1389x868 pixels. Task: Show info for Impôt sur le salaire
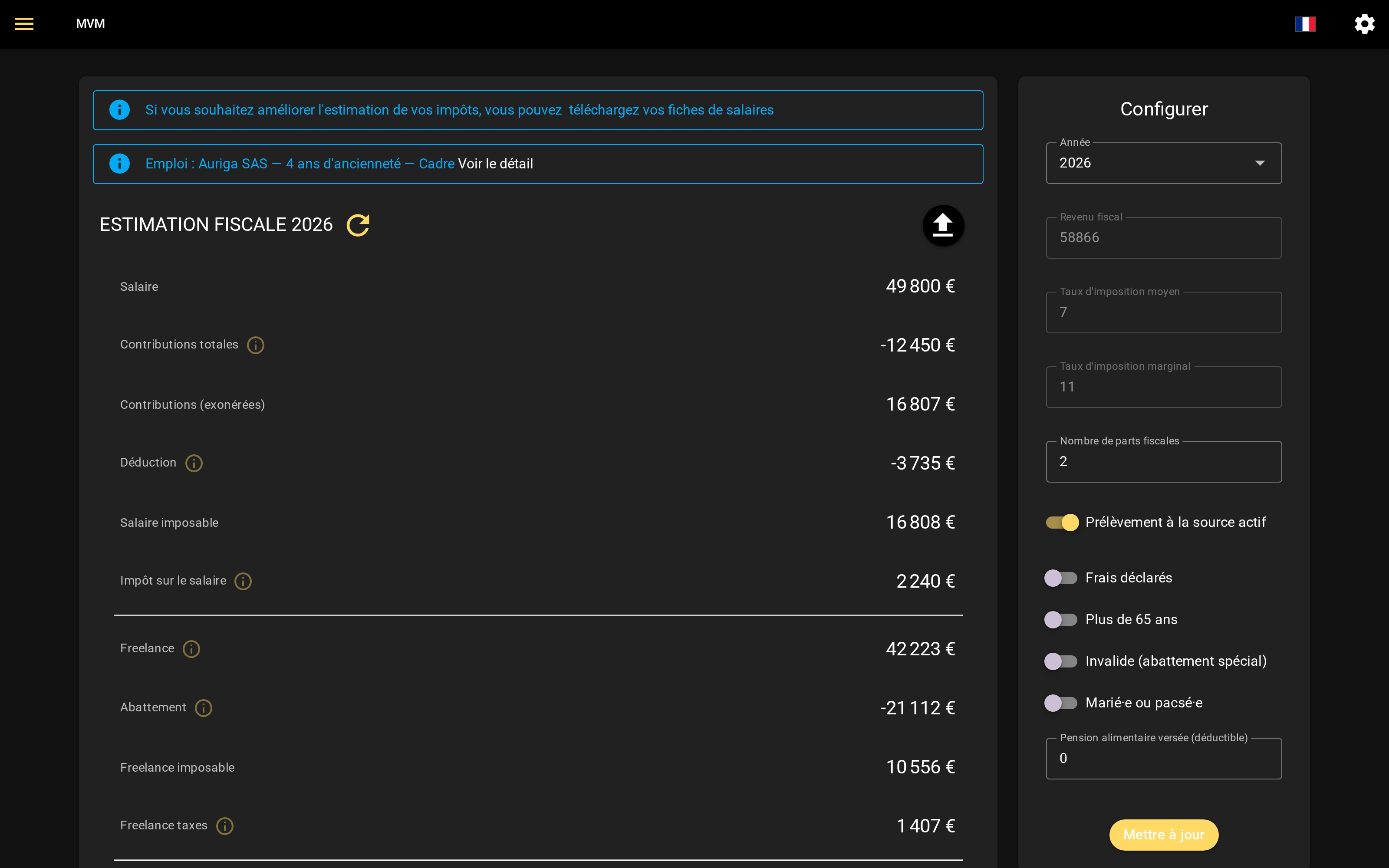pyautogui.click(x=244, y=582)
